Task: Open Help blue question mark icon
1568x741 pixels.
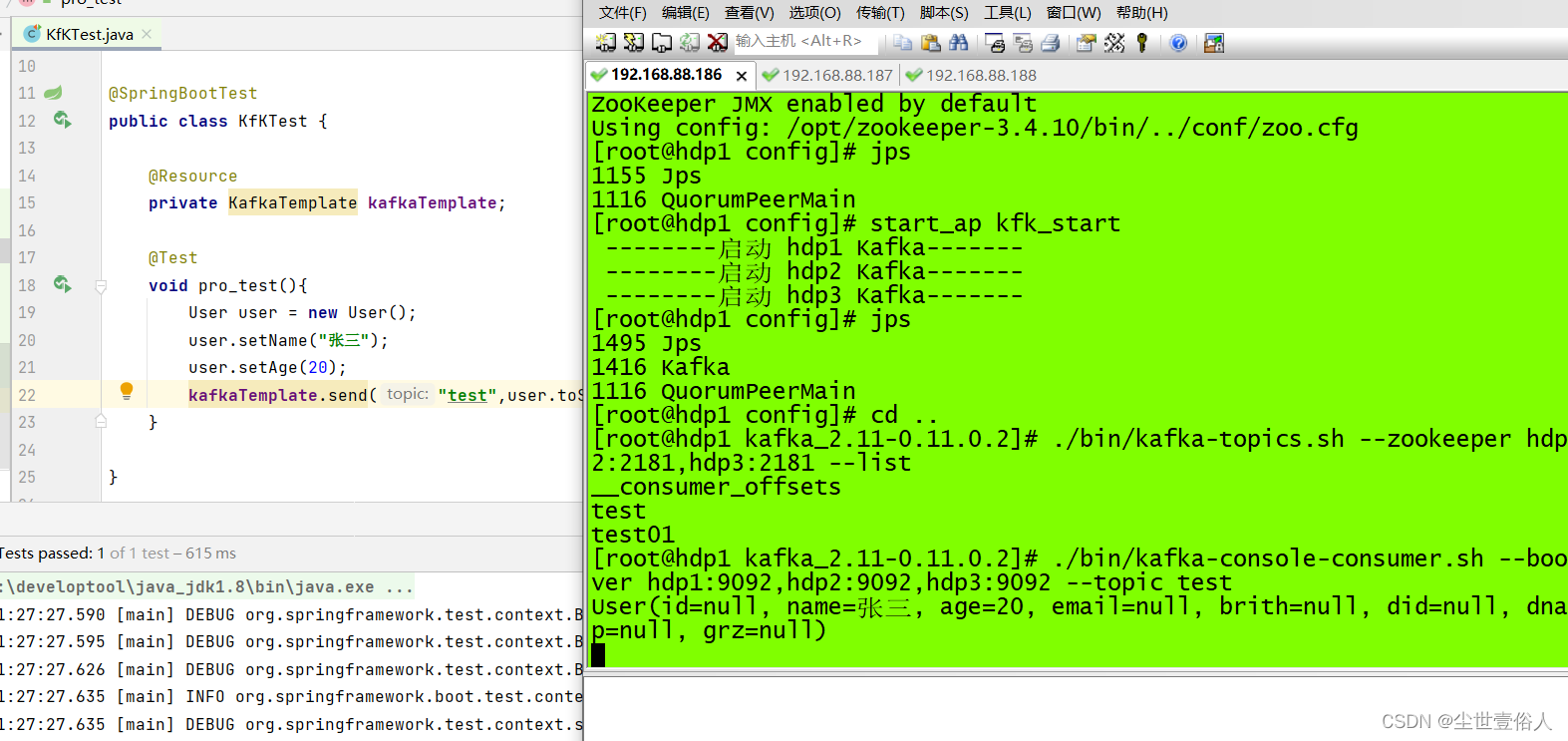Action: click(1178, 42)
